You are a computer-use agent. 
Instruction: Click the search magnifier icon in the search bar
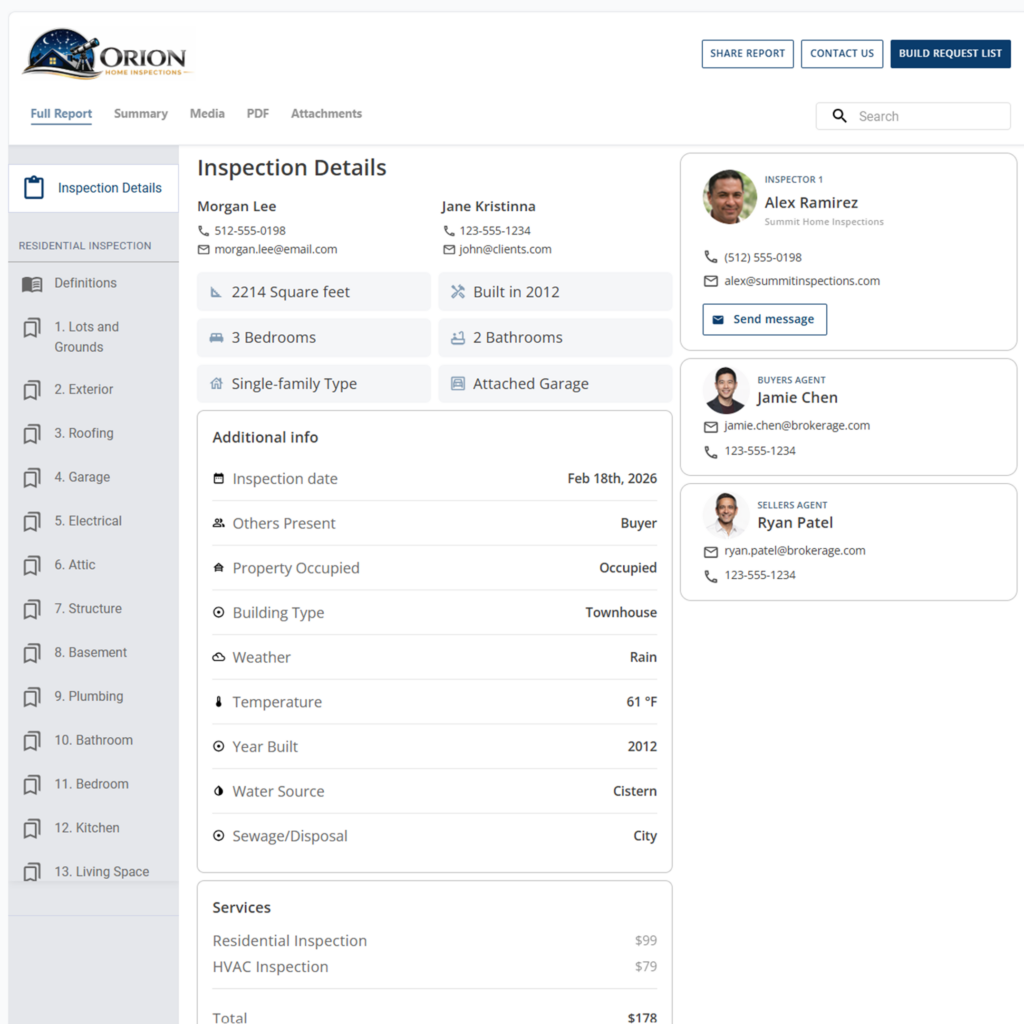[839, 116]
